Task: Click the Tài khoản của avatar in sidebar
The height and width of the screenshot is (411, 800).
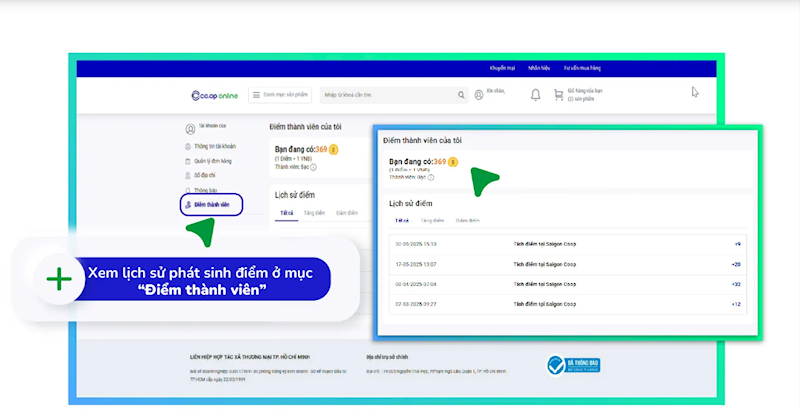Action: [190, 129]
